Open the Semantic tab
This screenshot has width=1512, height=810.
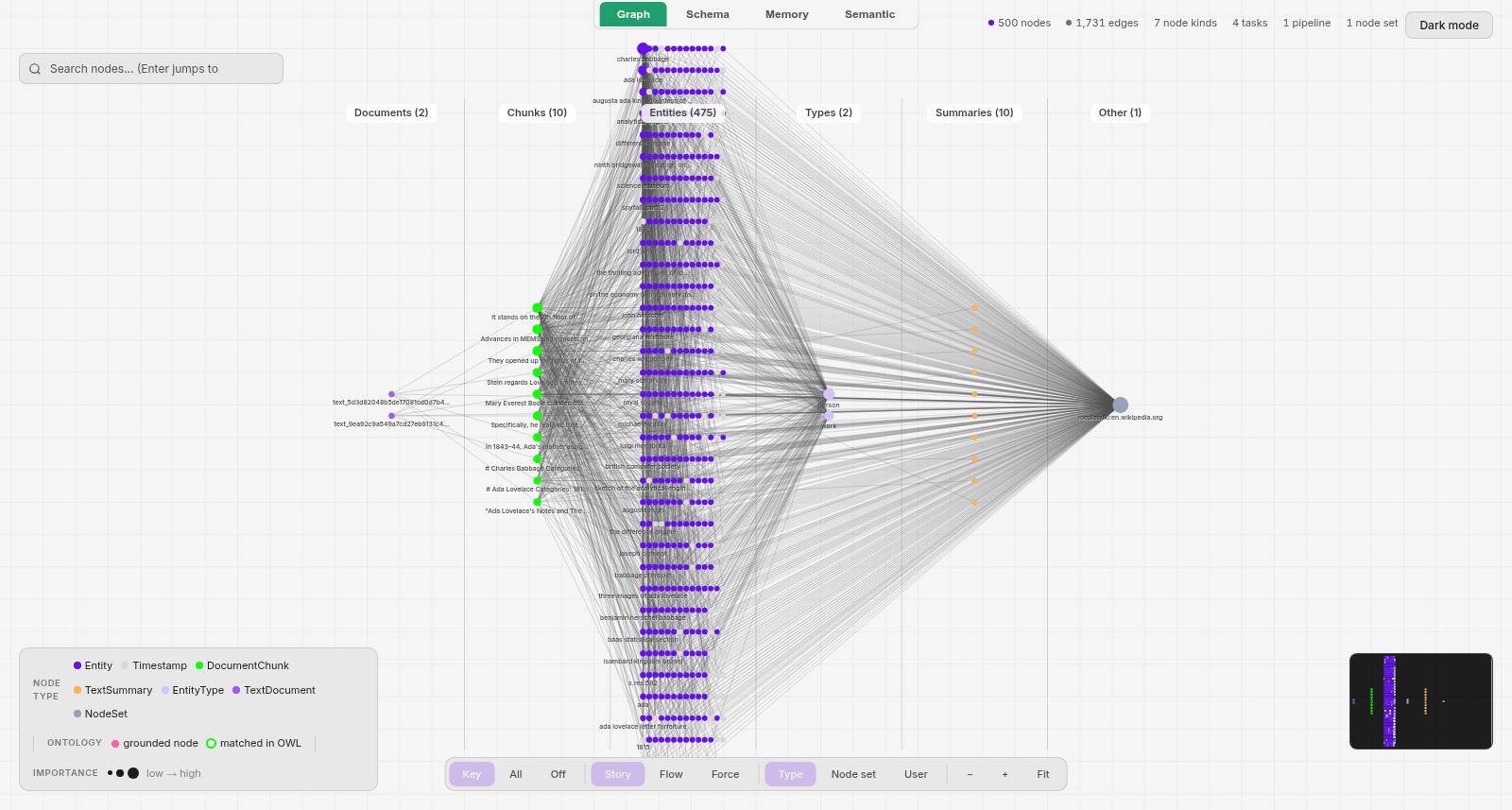[870, 14]
